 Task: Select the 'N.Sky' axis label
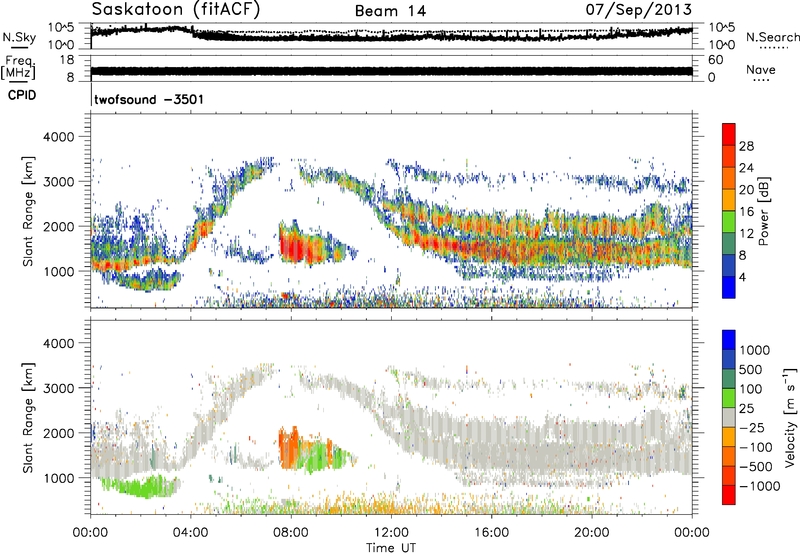(19, 37)
